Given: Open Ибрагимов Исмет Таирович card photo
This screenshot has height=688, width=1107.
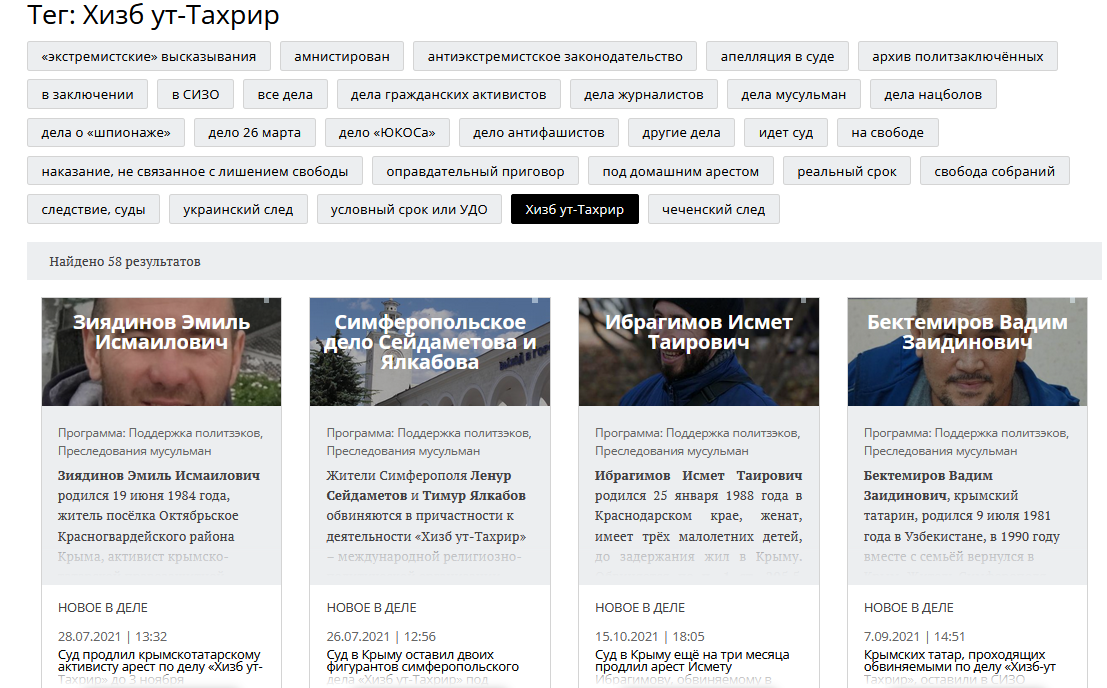Looking at the screenshot, I should (x=698, y=351).
